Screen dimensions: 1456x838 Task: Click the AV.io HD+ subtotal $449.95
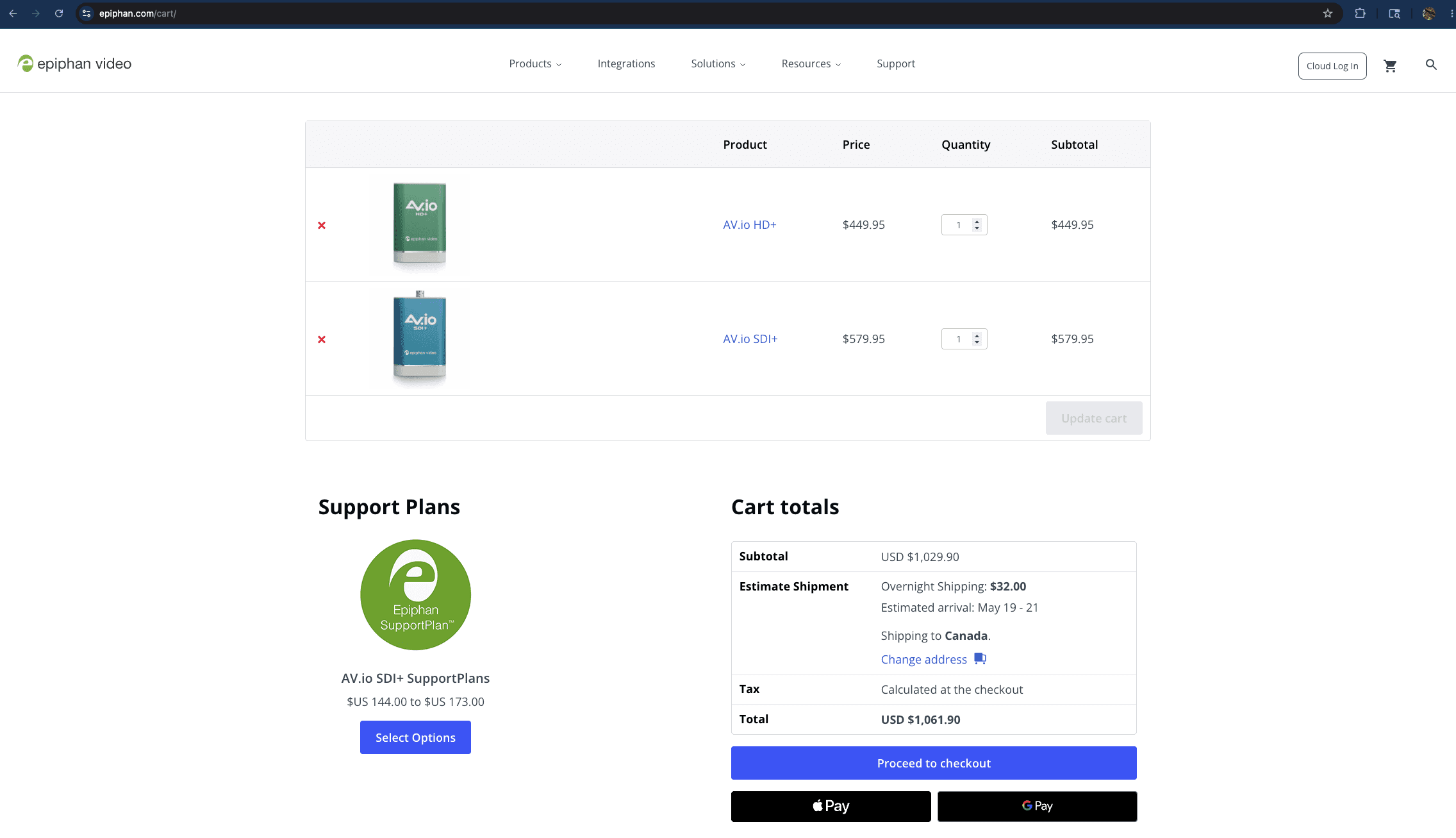1072,224
